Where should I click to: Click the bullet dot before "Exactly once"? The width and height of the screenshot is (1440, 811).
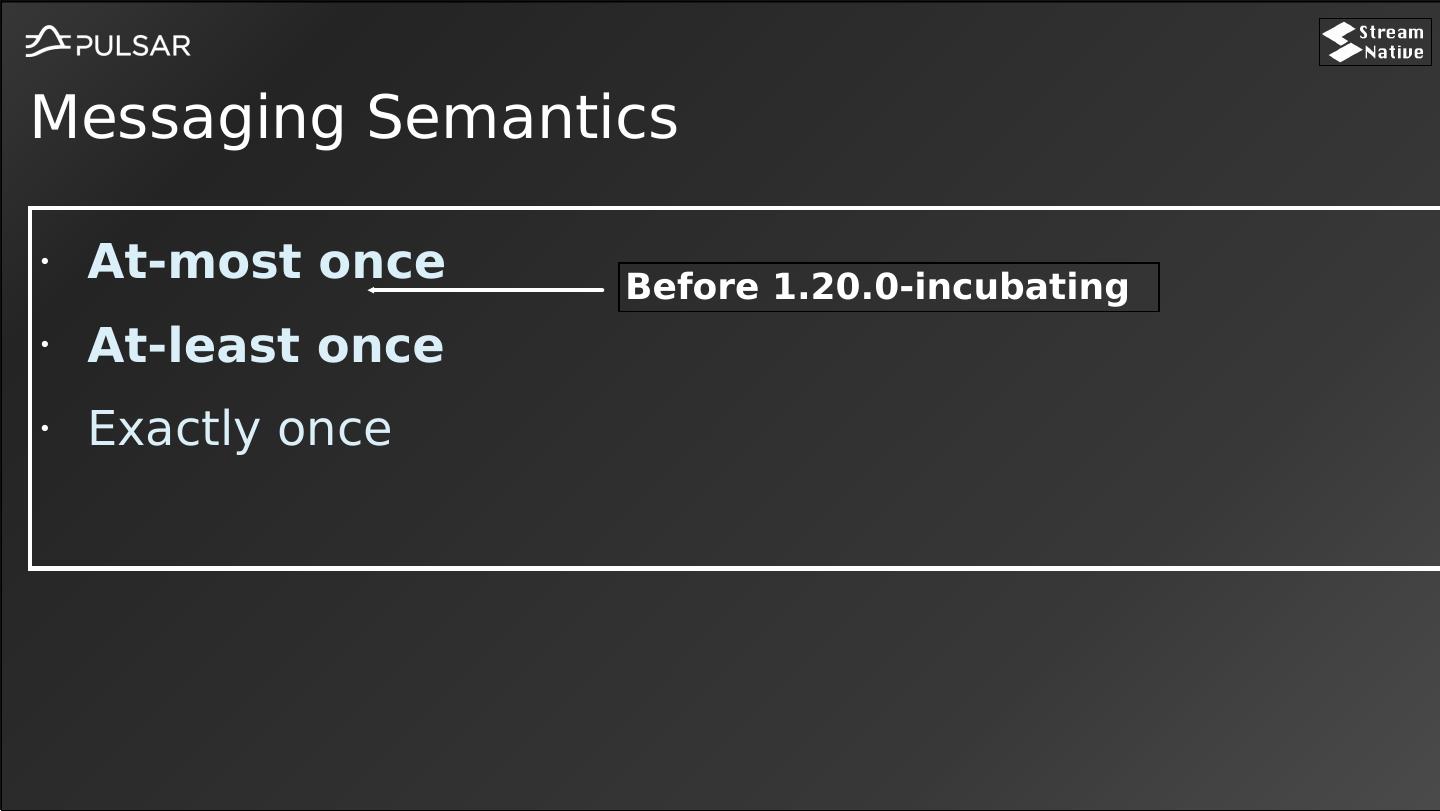click(45, 429)
